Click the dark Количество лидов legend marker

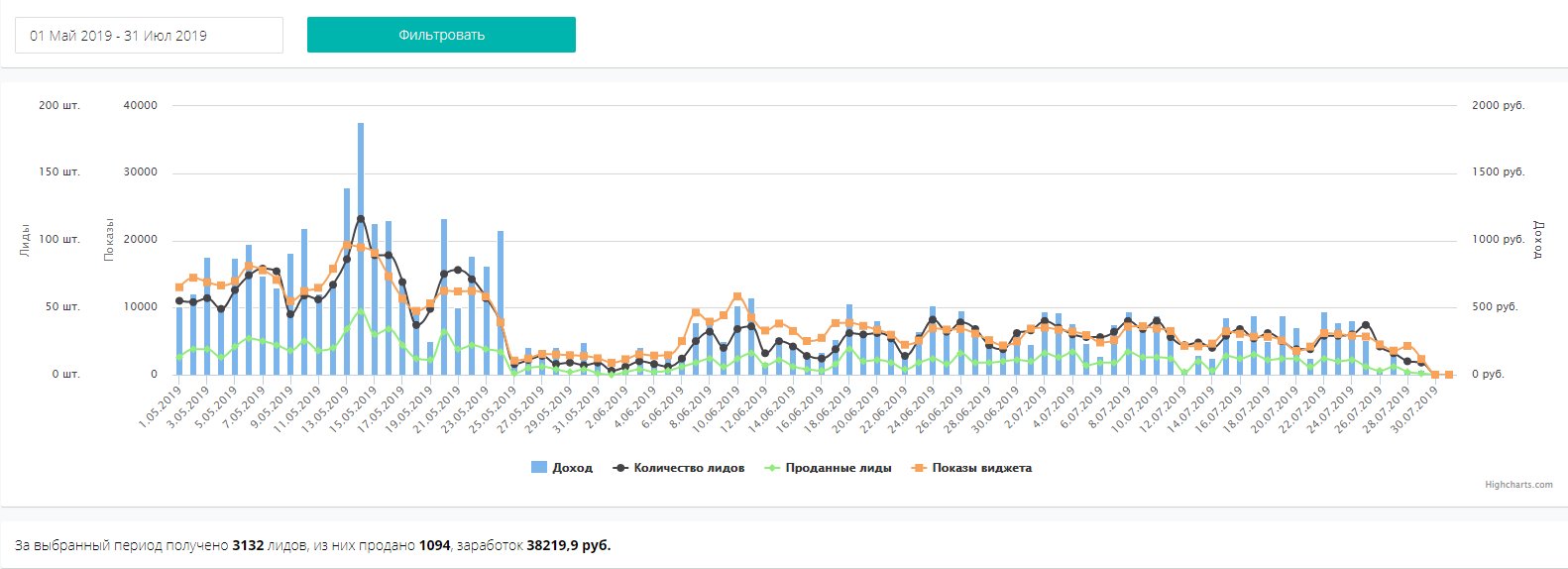[x=620, y=468]
